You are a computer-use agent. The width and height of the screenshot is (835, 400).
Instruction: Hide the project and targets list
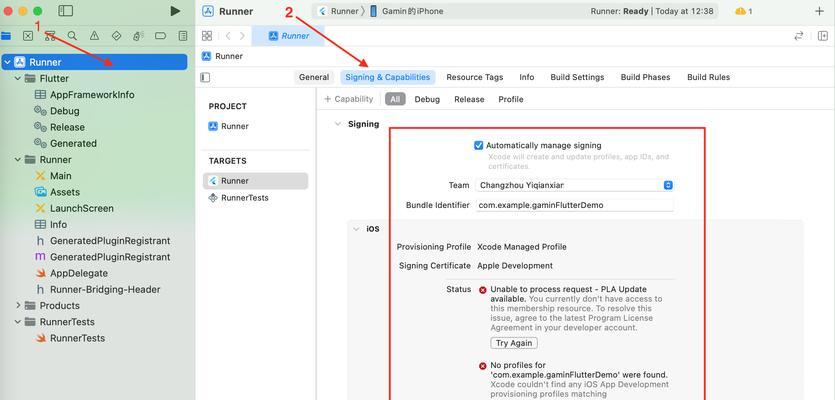pos(205,77)
